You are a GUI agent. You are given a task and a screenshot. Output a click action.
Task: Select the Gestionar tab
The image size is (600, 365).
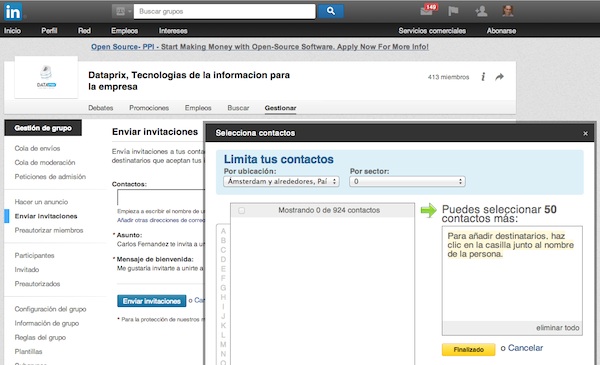280,108
